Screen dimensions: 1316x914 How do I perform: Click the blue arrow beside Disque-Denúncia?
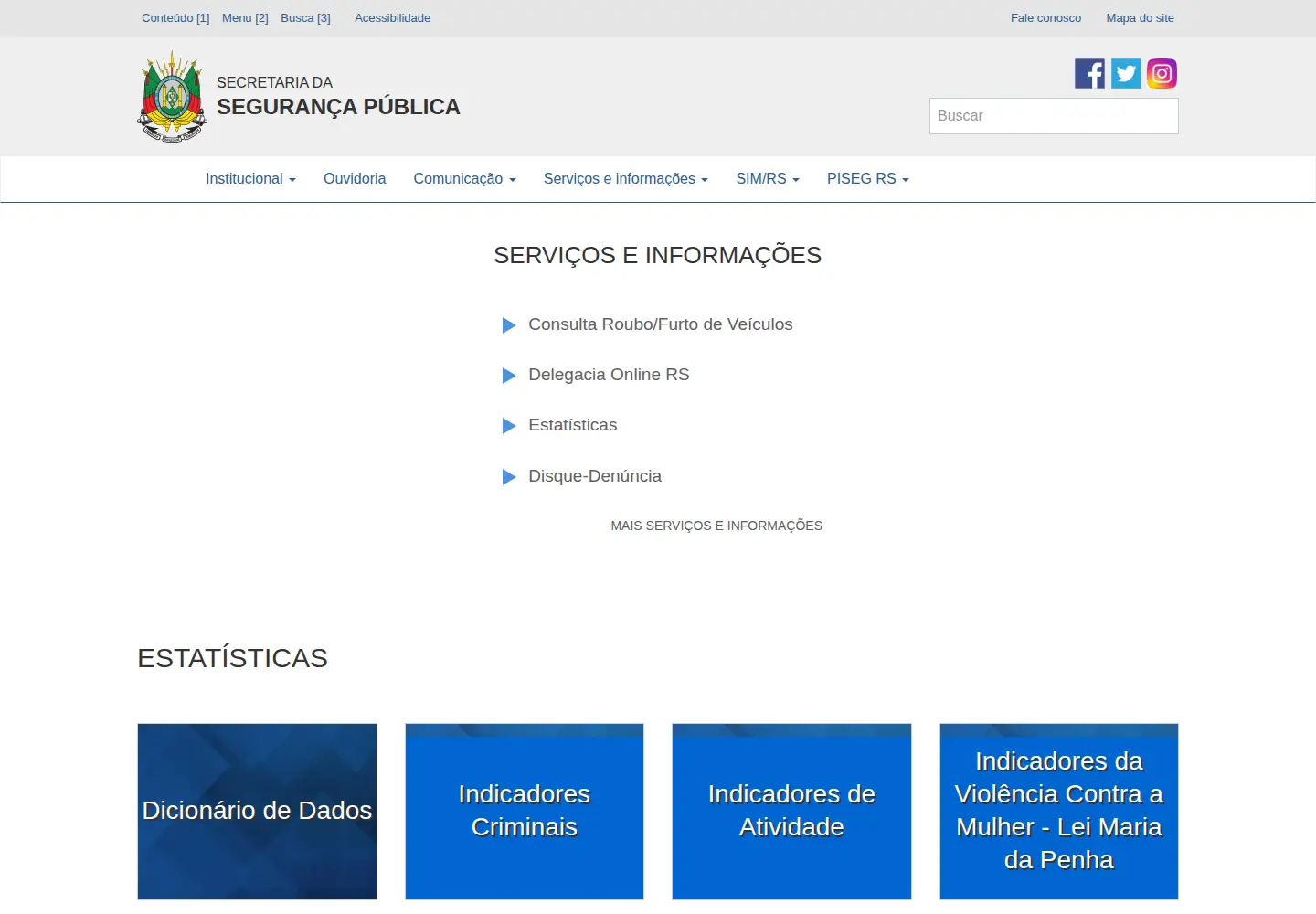509,477
